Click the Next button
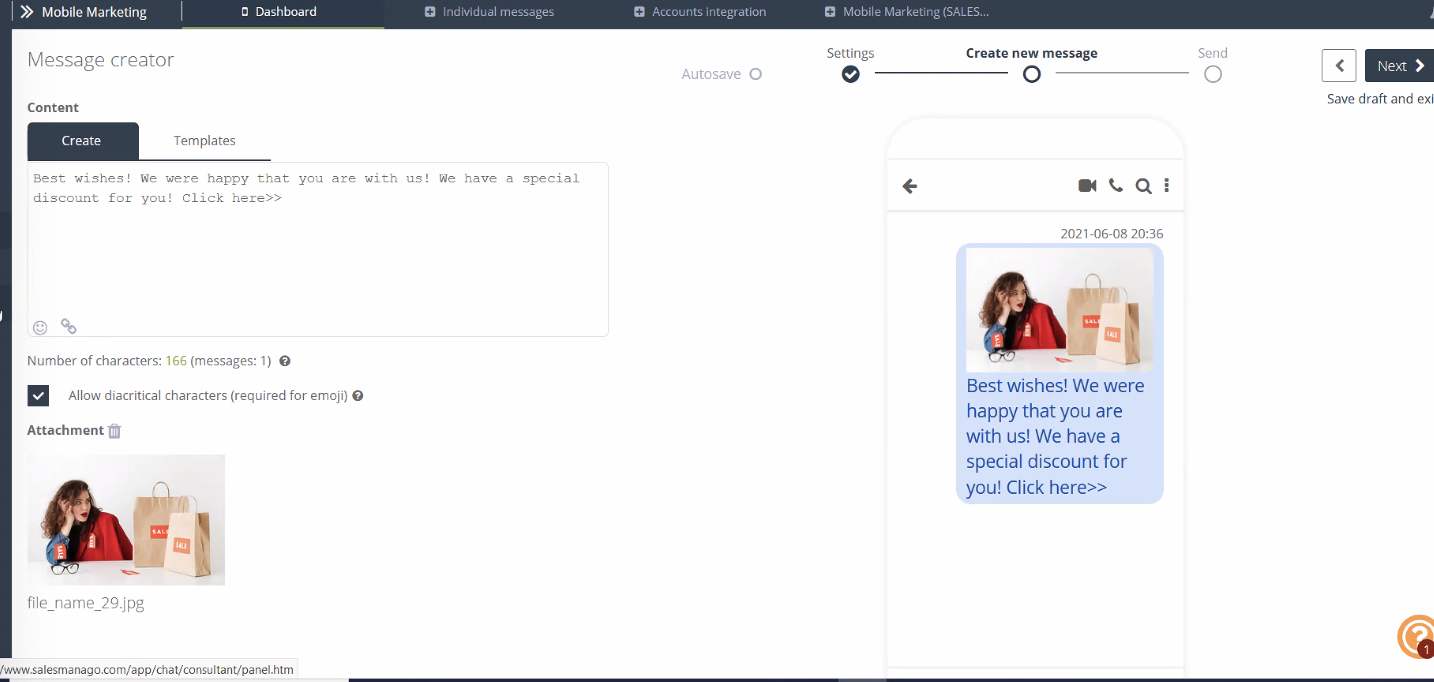Image resolution: width=1434 pixels, height=682 pixels. click(x=1398, y=66)
